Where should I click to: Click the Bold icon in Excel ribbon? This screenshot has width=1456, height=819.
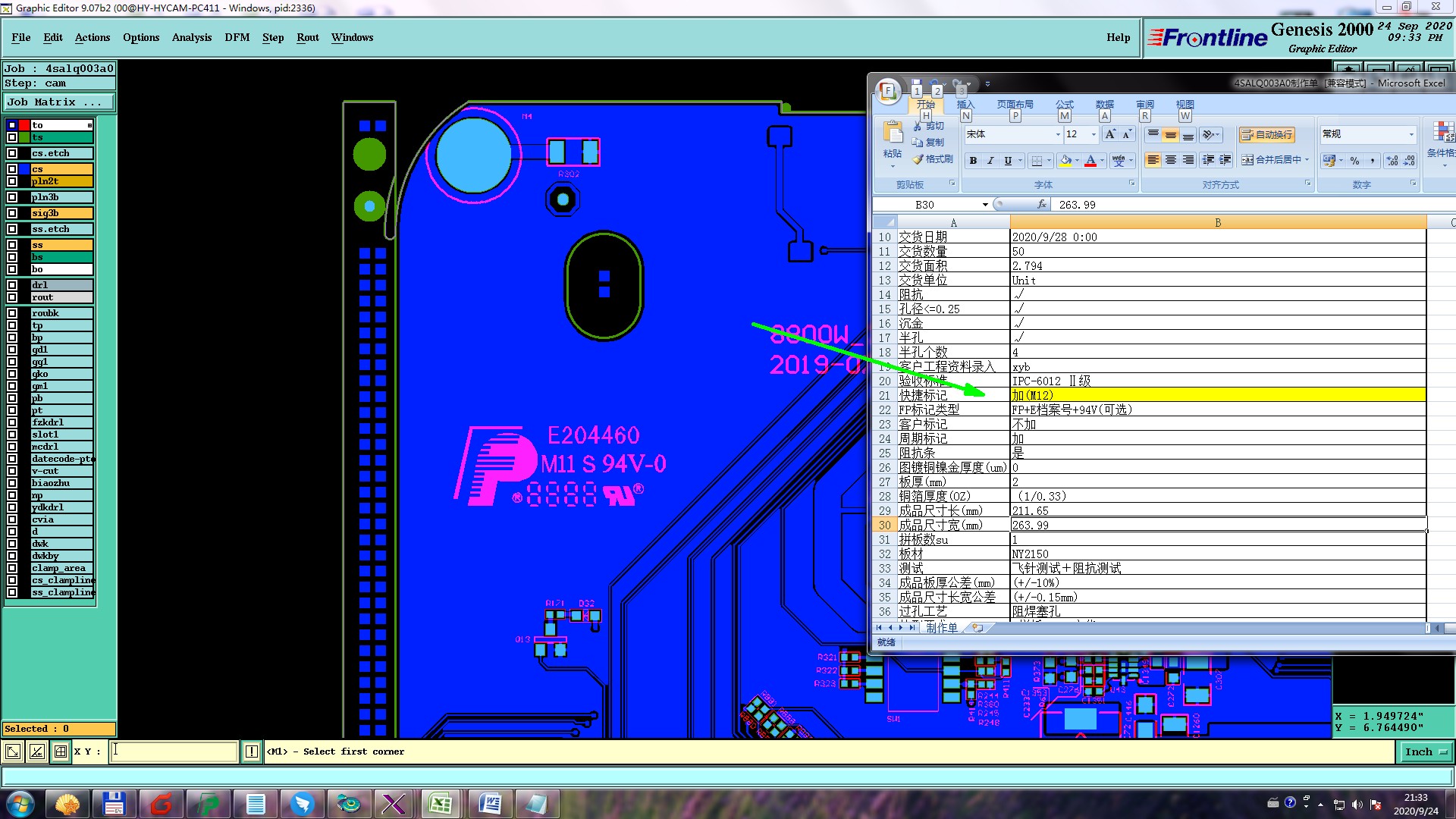pos(973,160)
